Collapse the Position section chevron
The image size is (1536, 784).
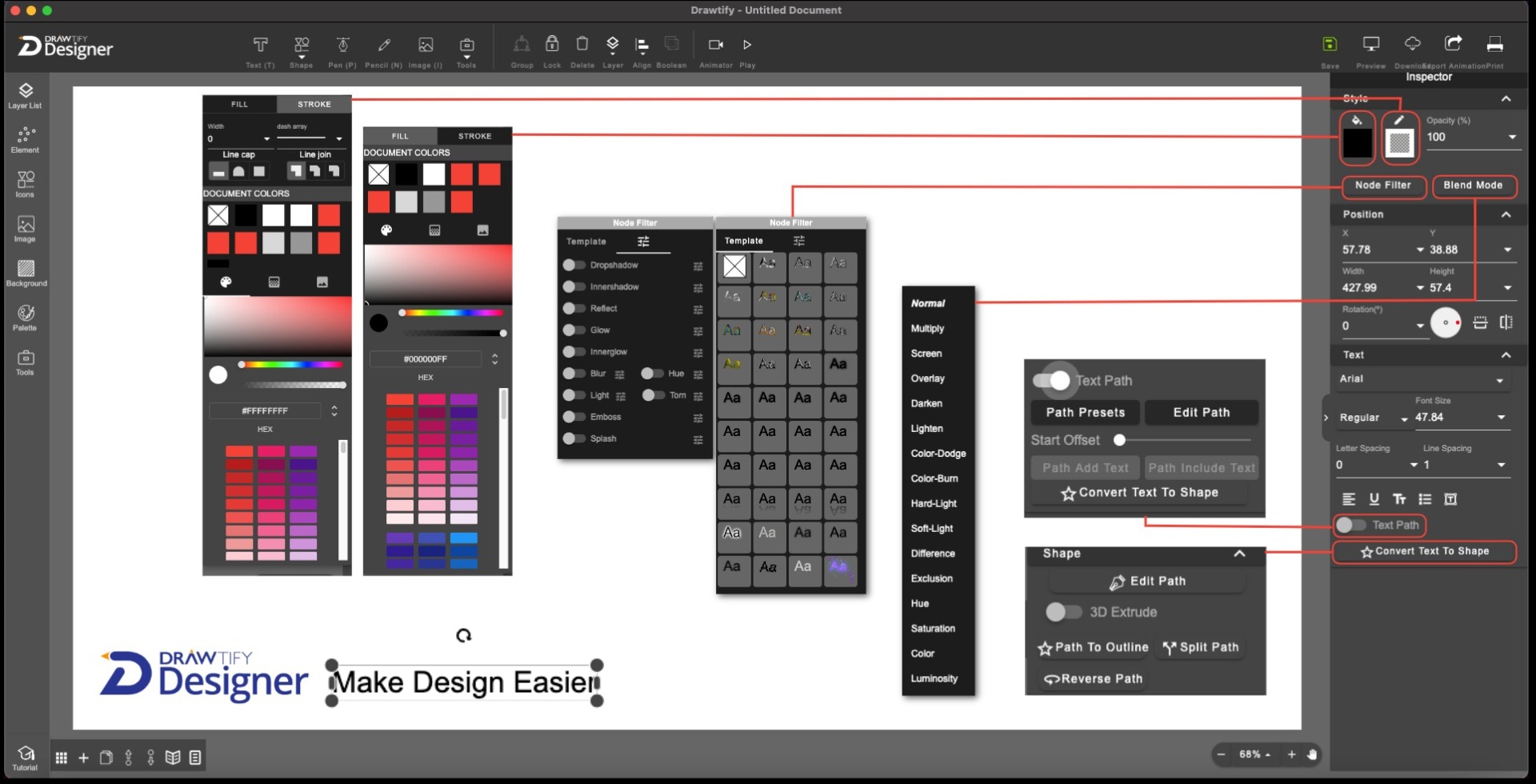(x=1506, y=214)
